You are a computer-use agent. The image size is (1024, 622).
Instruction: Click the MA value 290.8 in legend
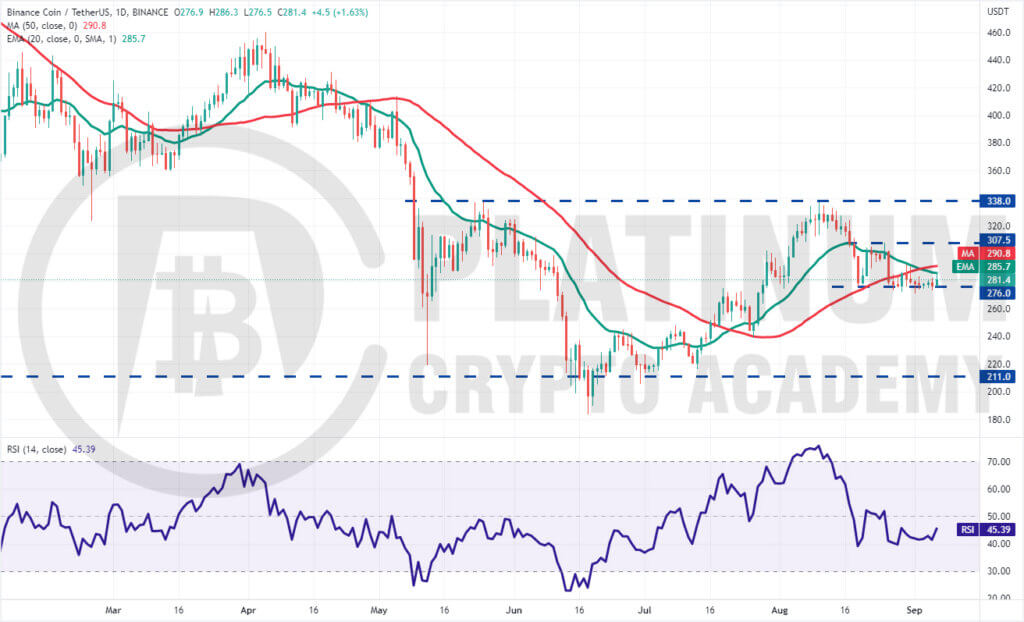95,25
